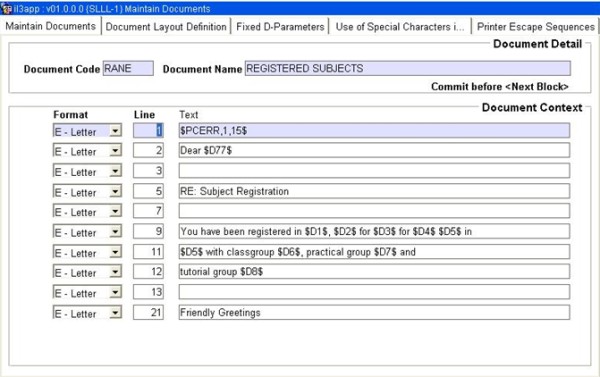600x377 pixels.
Task: Click the 'Commit before <Next Block>' note
Action: [500, 86]
